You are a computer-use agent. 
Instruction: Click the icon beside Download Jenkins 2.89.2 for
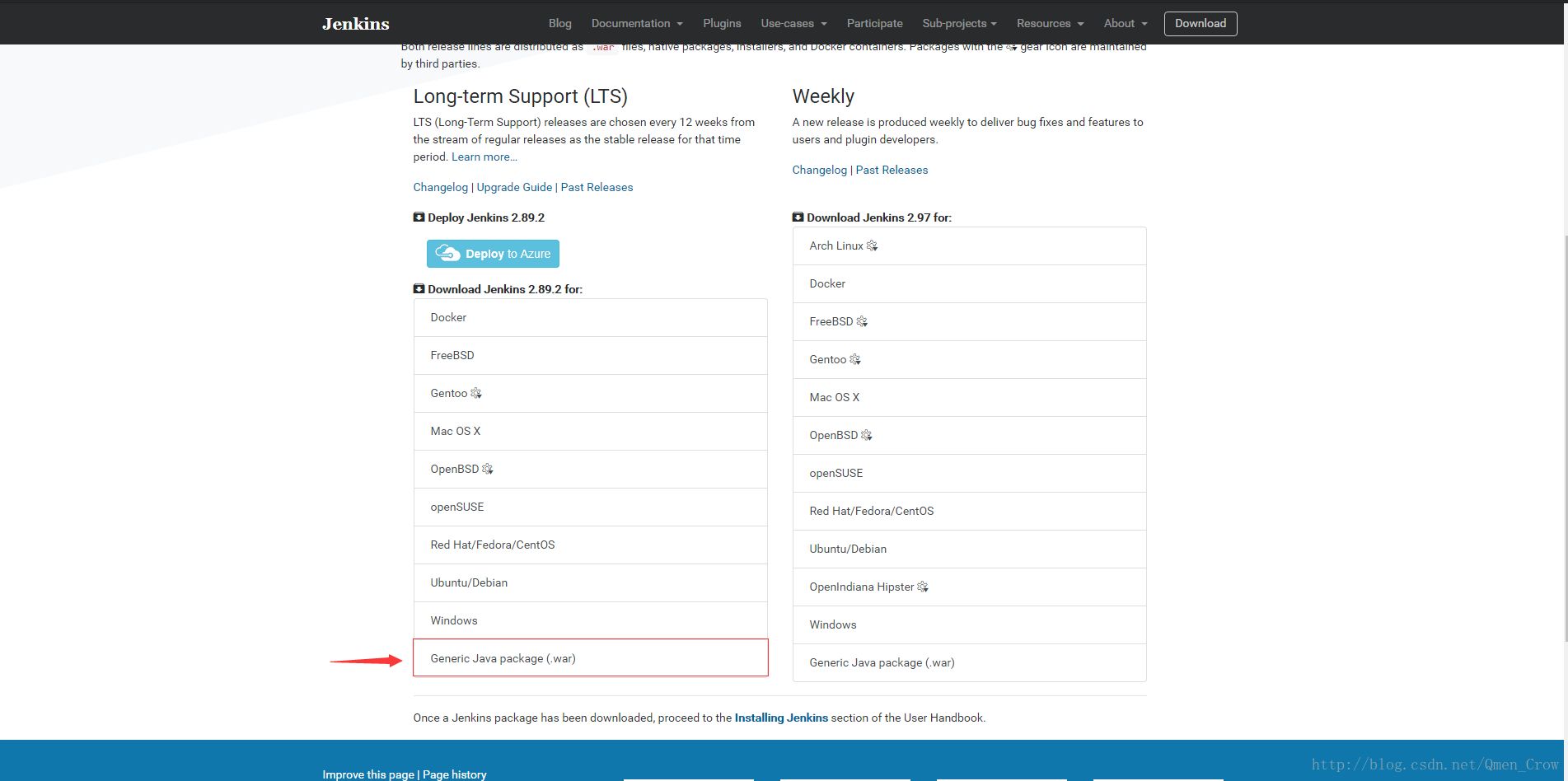(419, 289)
